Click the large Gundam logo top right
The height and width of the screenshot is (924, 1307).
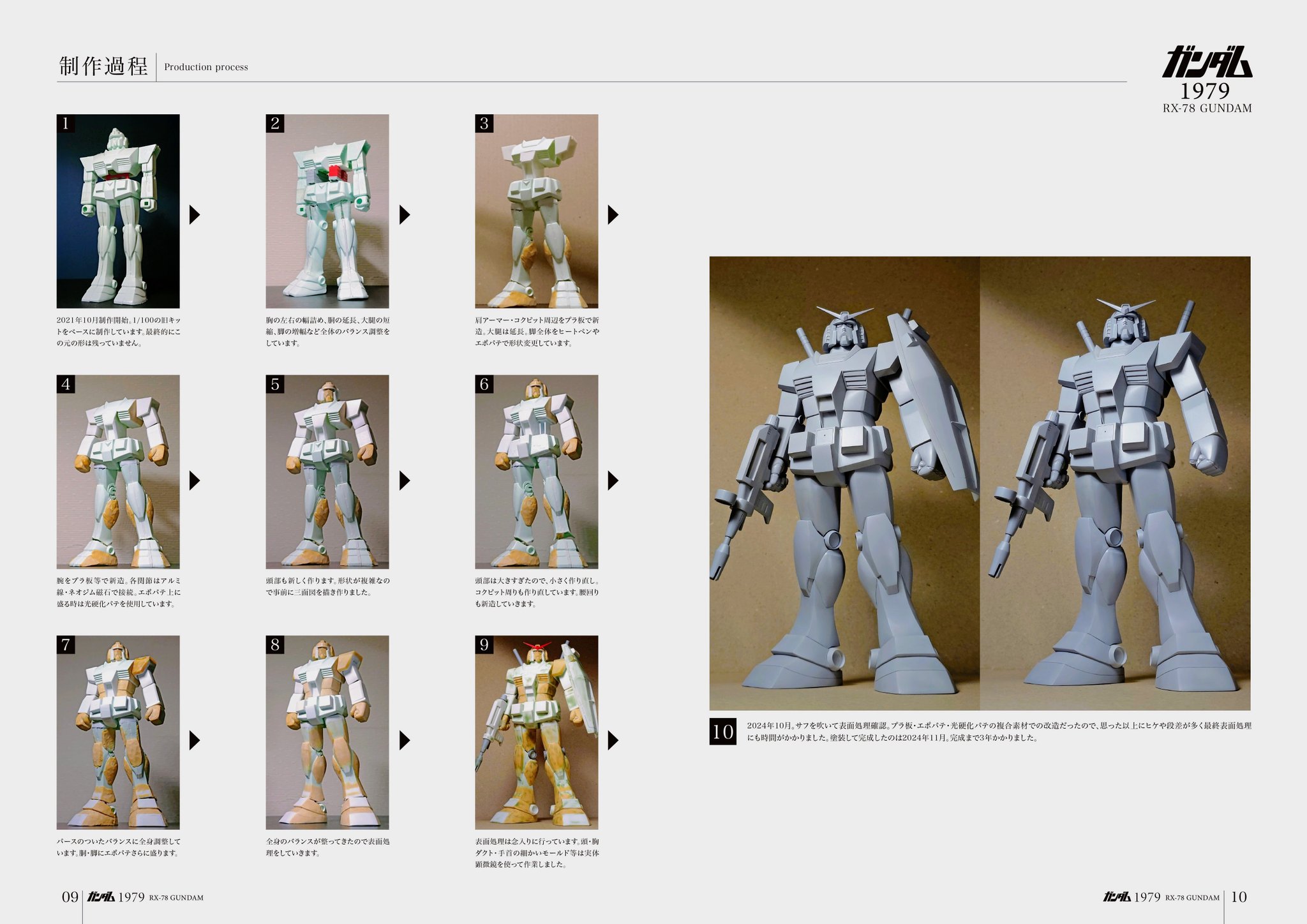1207,63
